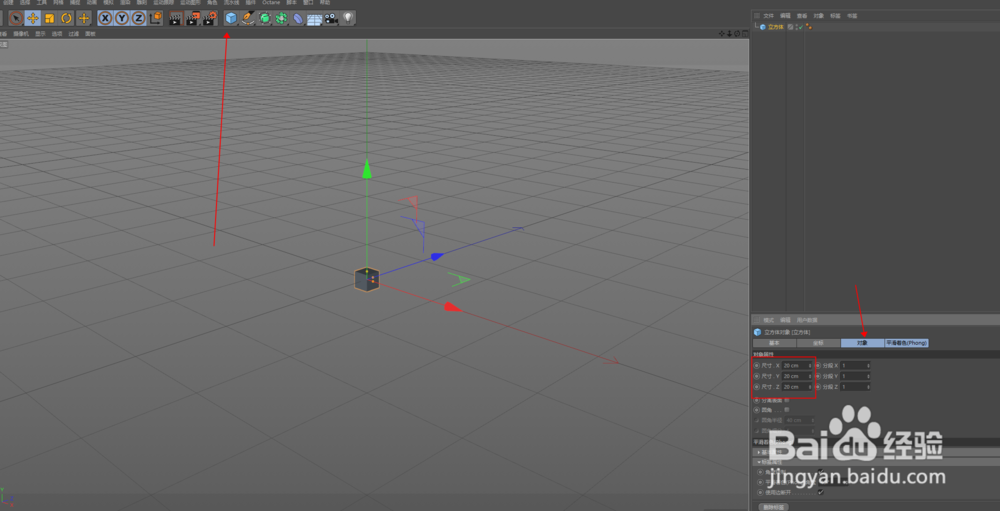Click the 尺寸 Y size field
The image size is (1000, 511).
[x=797, y=376]
